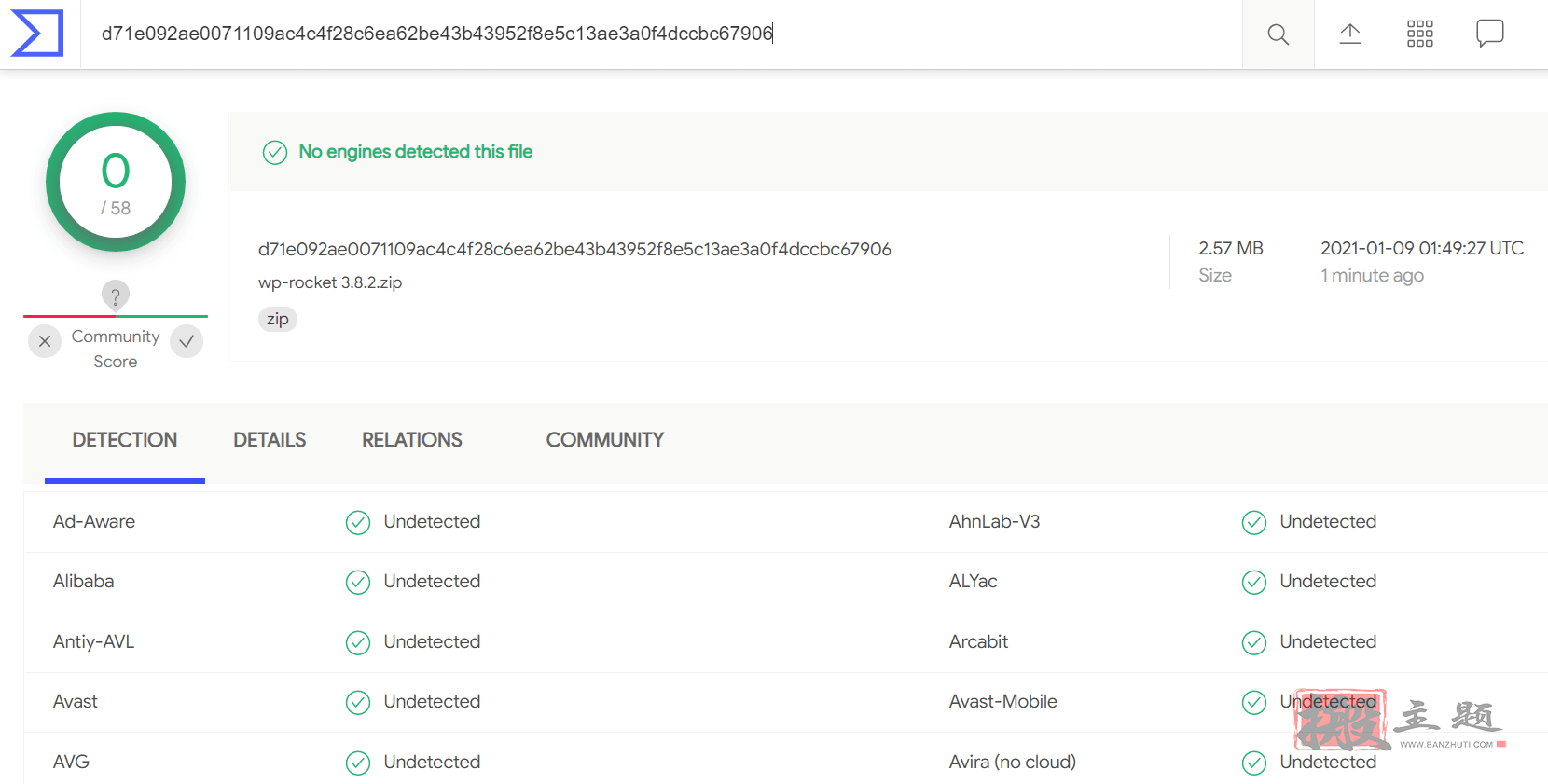Viewport: 1548px width, 784px height.
Task: Click the Antiy-AVL engine name
Action: [x=94, y=641]
